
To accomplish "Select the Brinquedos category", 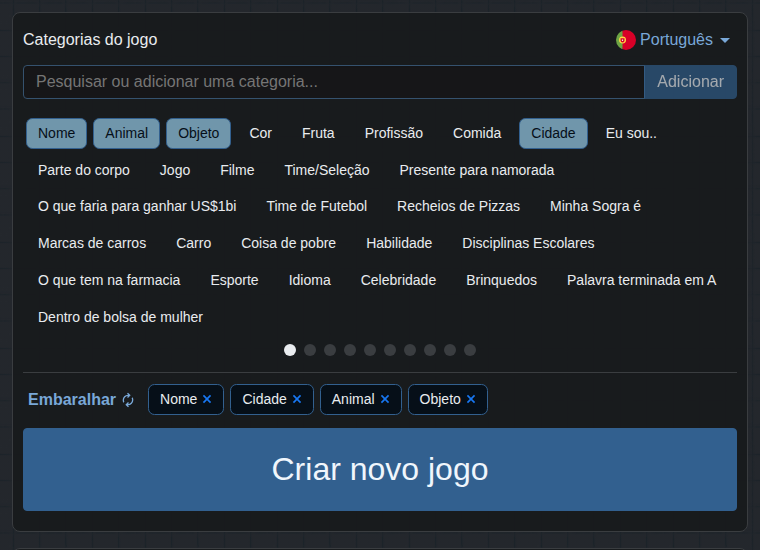I will [501, 280].
